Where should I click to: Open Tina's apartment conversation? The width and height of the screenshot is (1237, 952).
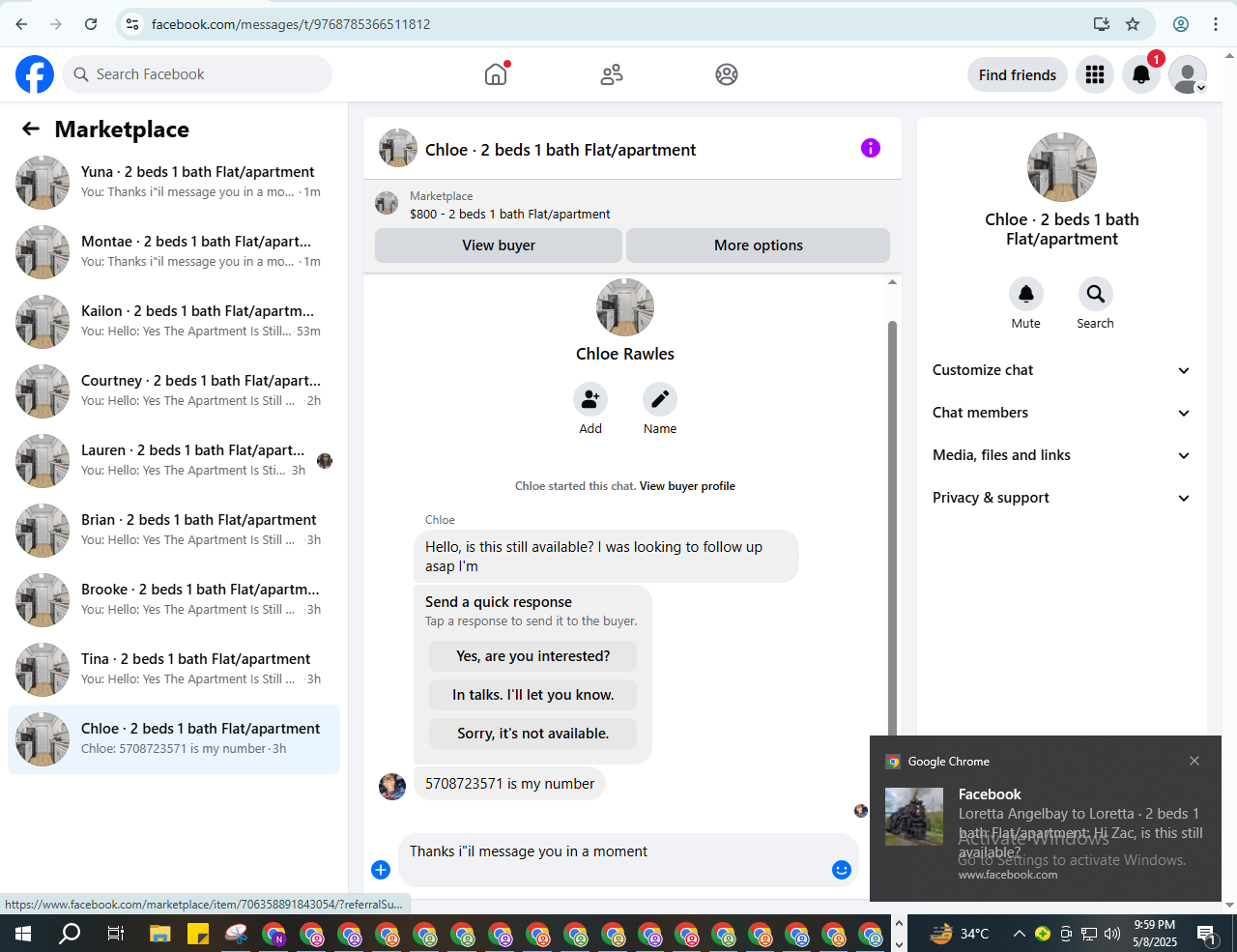(174, 670)
